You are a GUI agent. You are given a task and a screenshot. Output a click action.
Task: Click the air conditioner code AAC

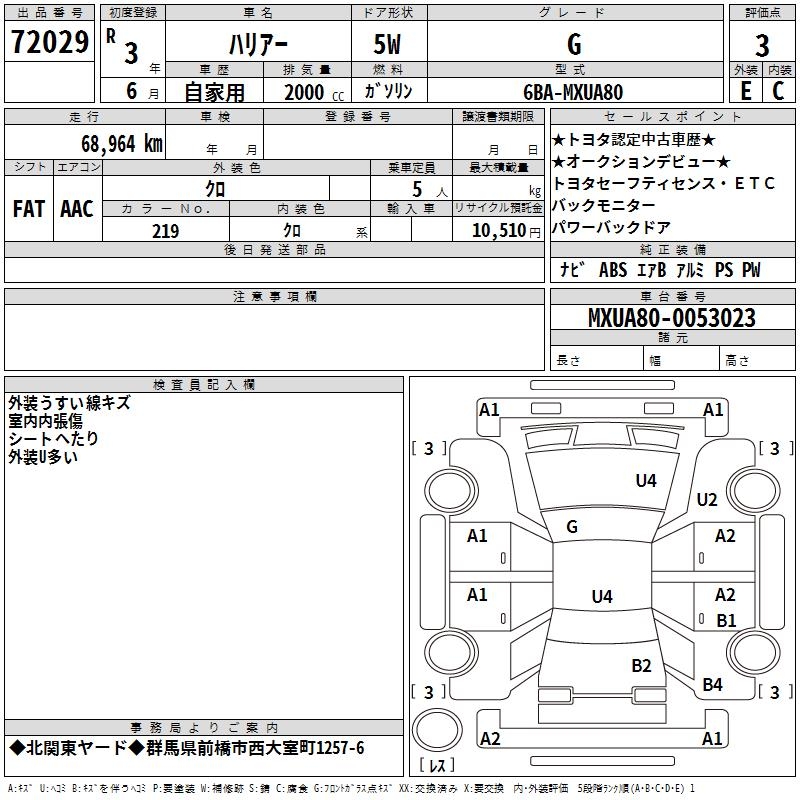(x=77, y=209)
